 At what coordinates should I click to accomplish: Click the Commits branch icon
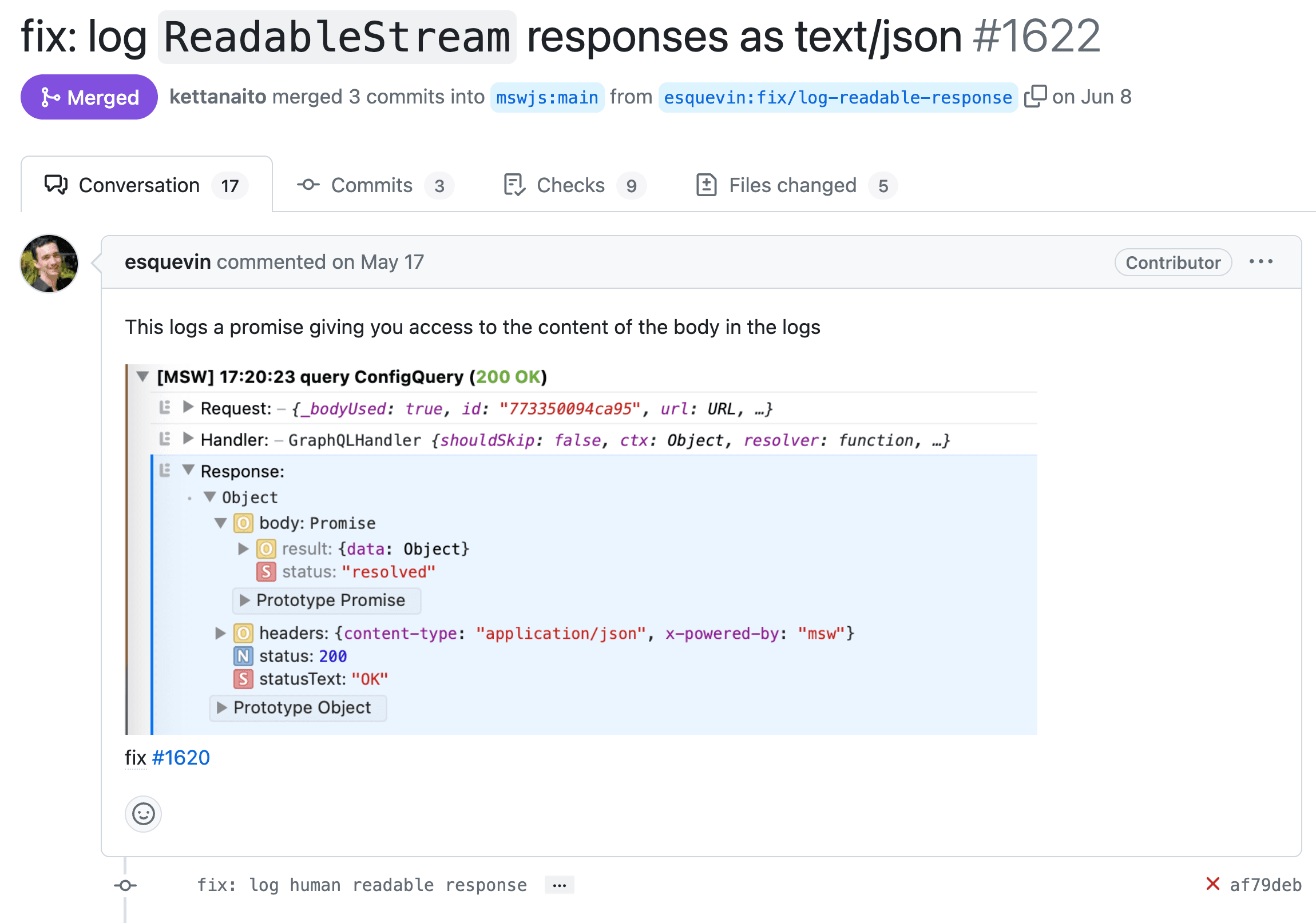pyautogui.click(x=308, y=185)
